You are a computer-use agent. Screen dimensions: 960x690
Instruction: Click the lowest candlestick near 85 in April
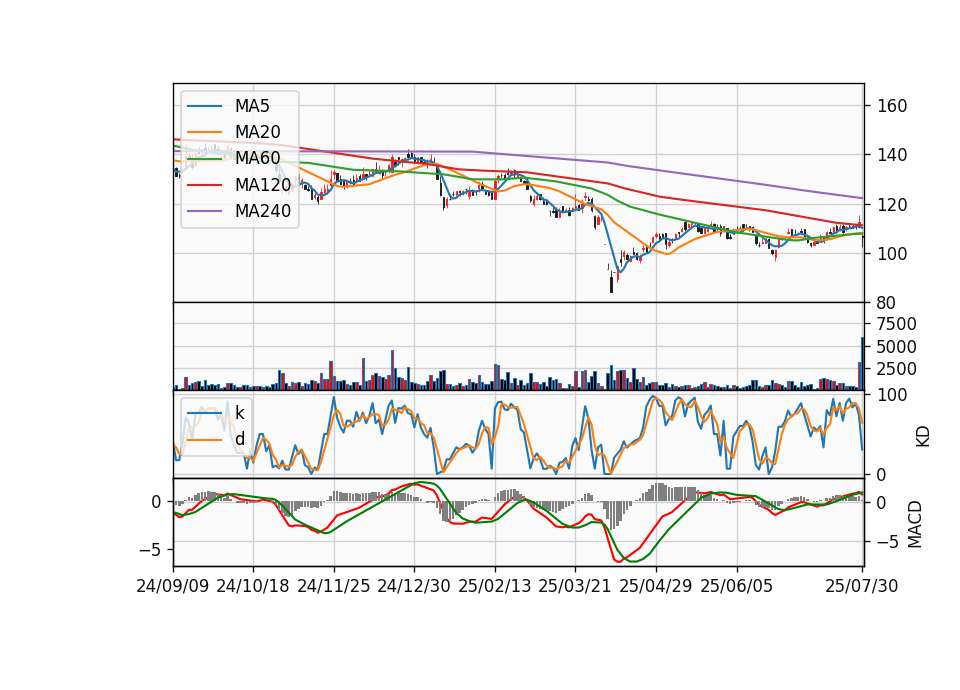click(611, 284)
